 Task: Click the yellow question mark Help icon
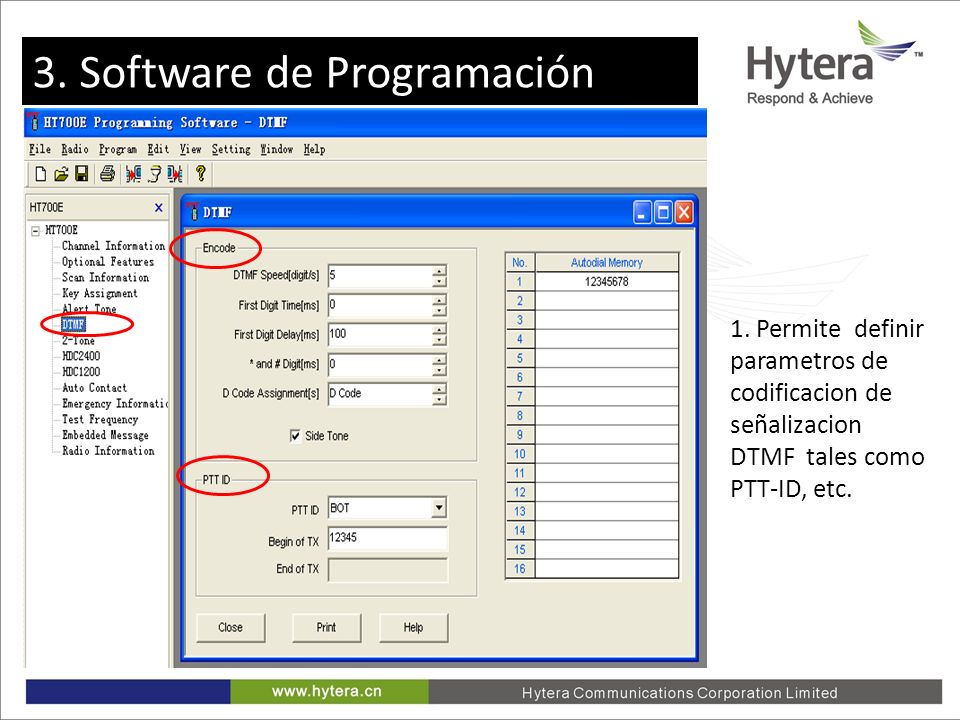(x=200, y=174)
